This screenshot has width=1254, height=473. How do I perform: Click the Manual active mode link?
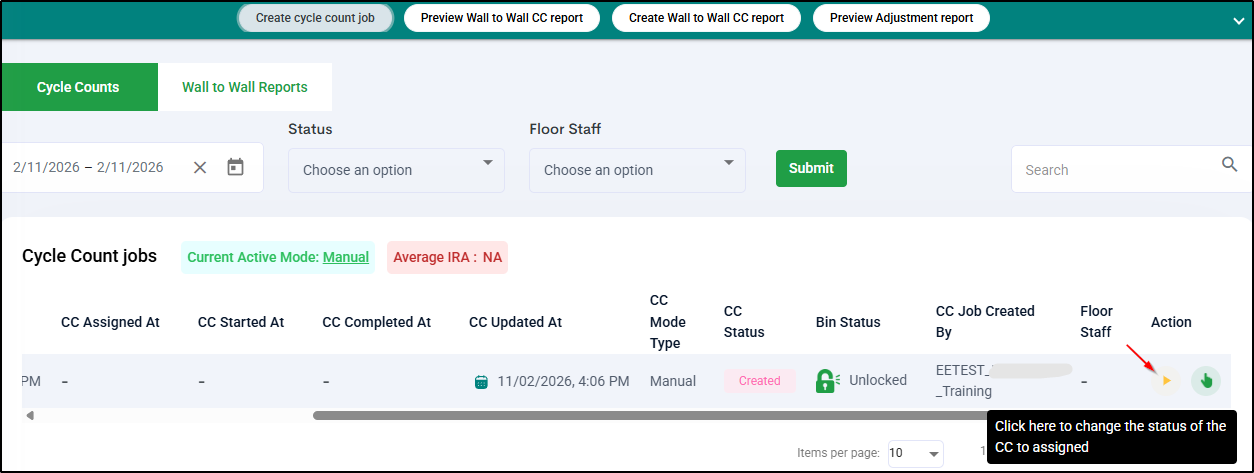(346, 257)
